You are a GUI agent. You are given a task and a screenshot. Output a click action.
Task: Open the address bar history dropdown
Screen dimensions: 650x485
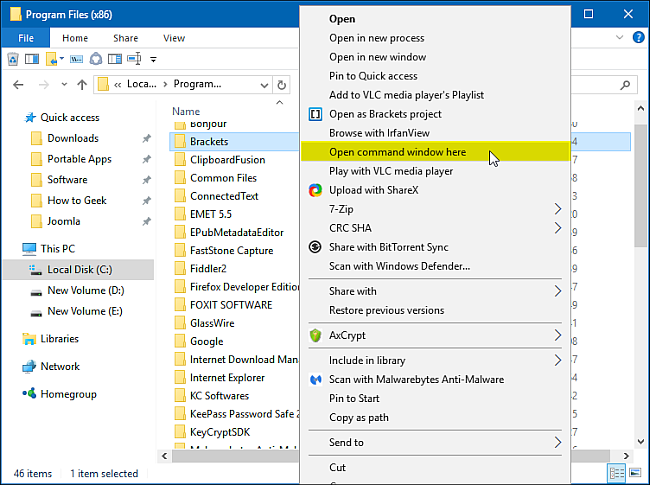click(x=263, y=85)
